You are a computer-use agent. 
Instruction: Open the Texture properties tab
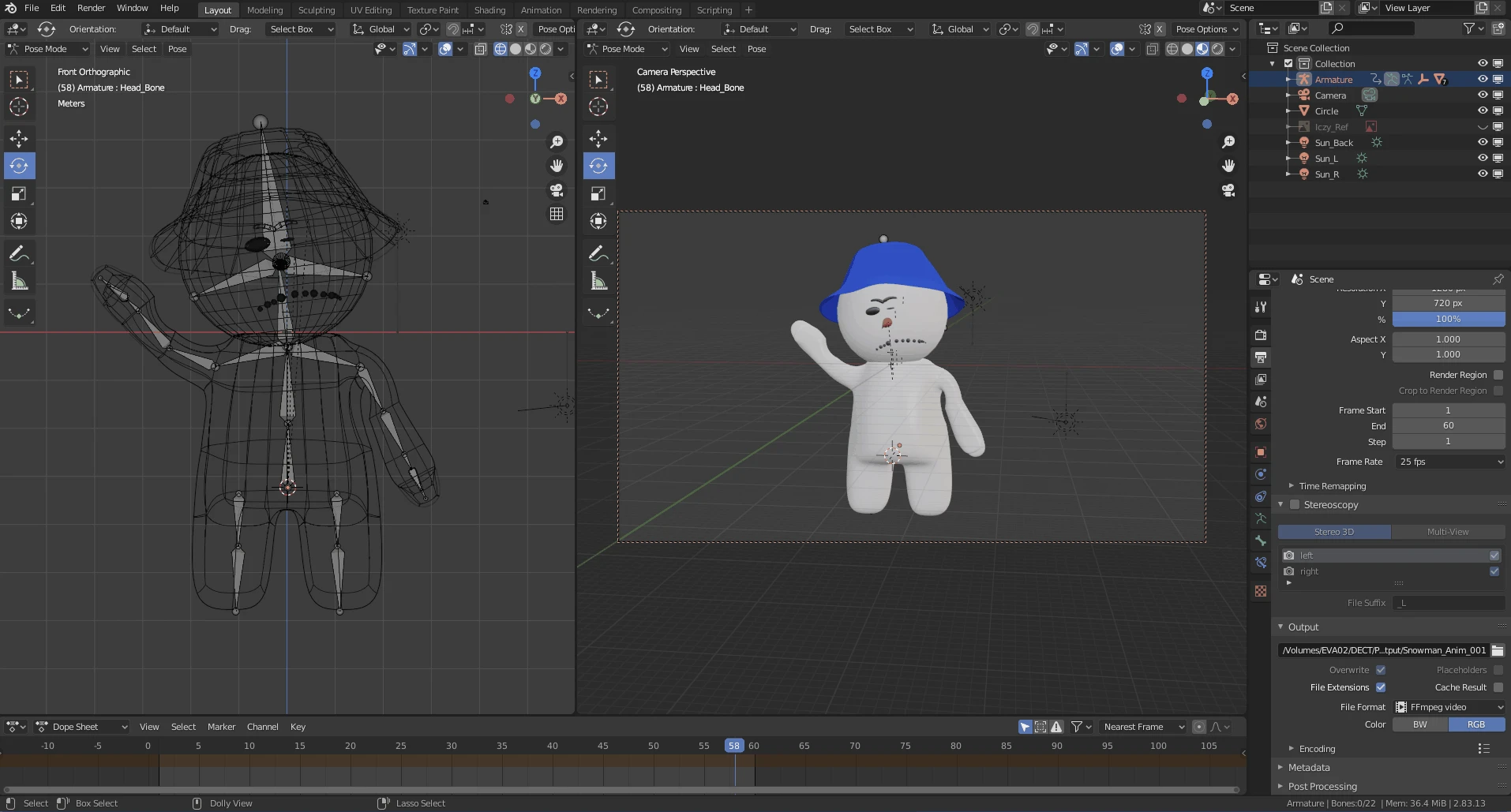point(1261,591)
